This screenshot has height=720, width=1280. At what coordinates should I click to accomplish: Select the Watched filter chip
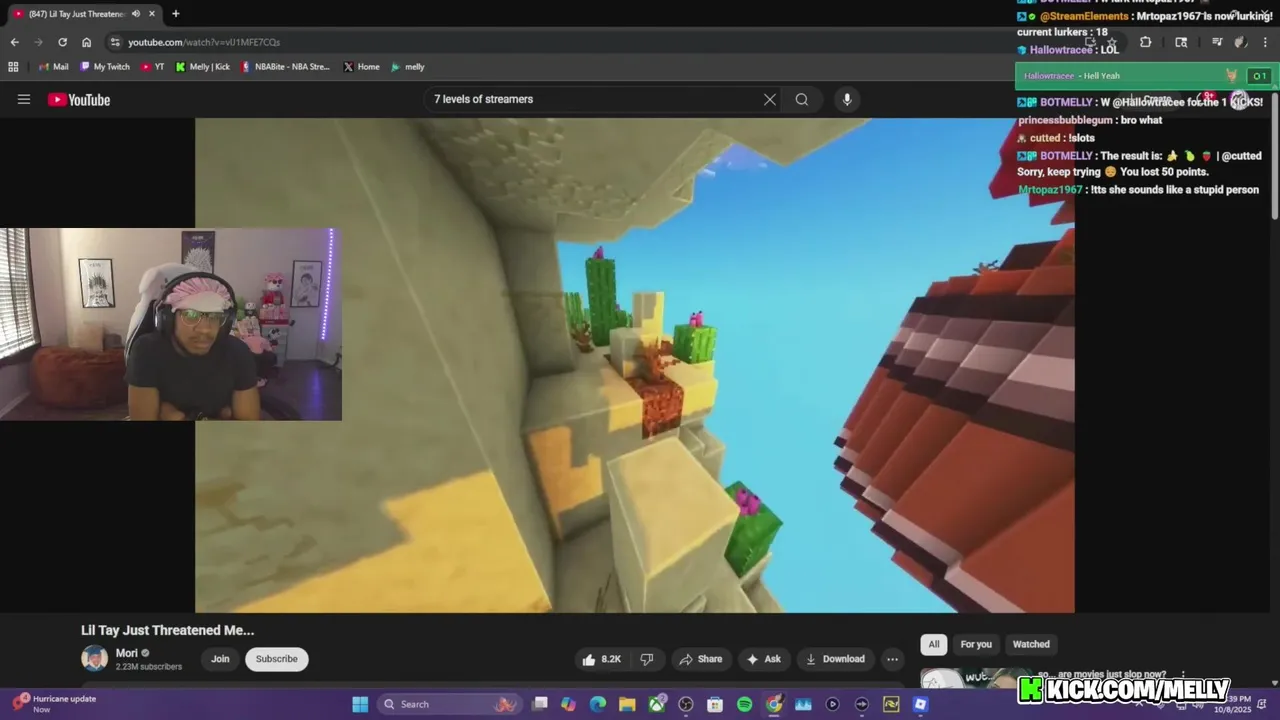[x=1031, y=644]
